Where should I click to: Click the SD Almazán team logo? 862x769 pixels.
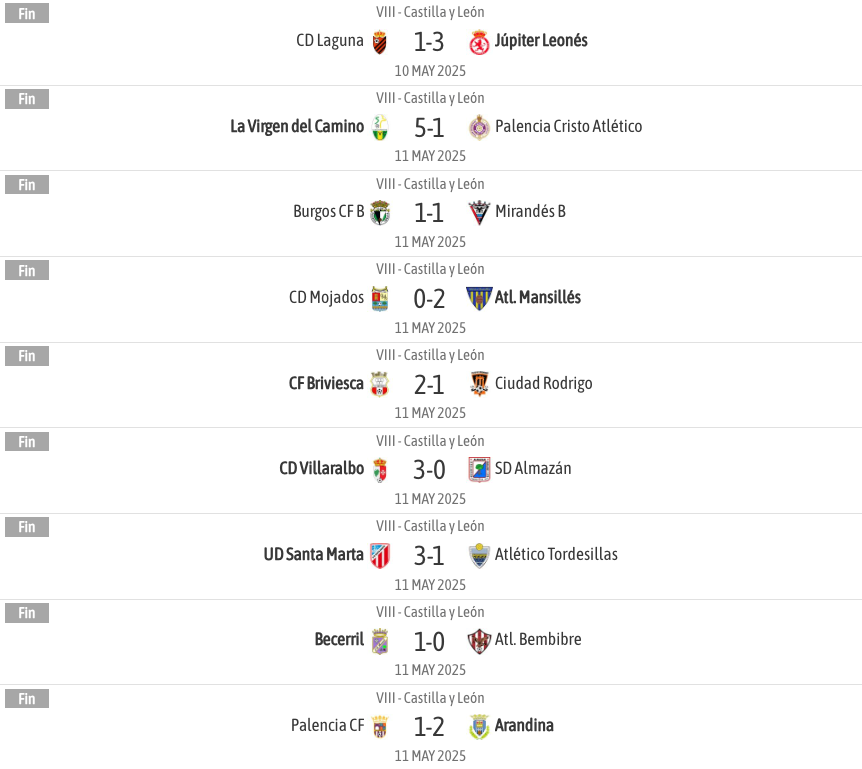(479, 469)
